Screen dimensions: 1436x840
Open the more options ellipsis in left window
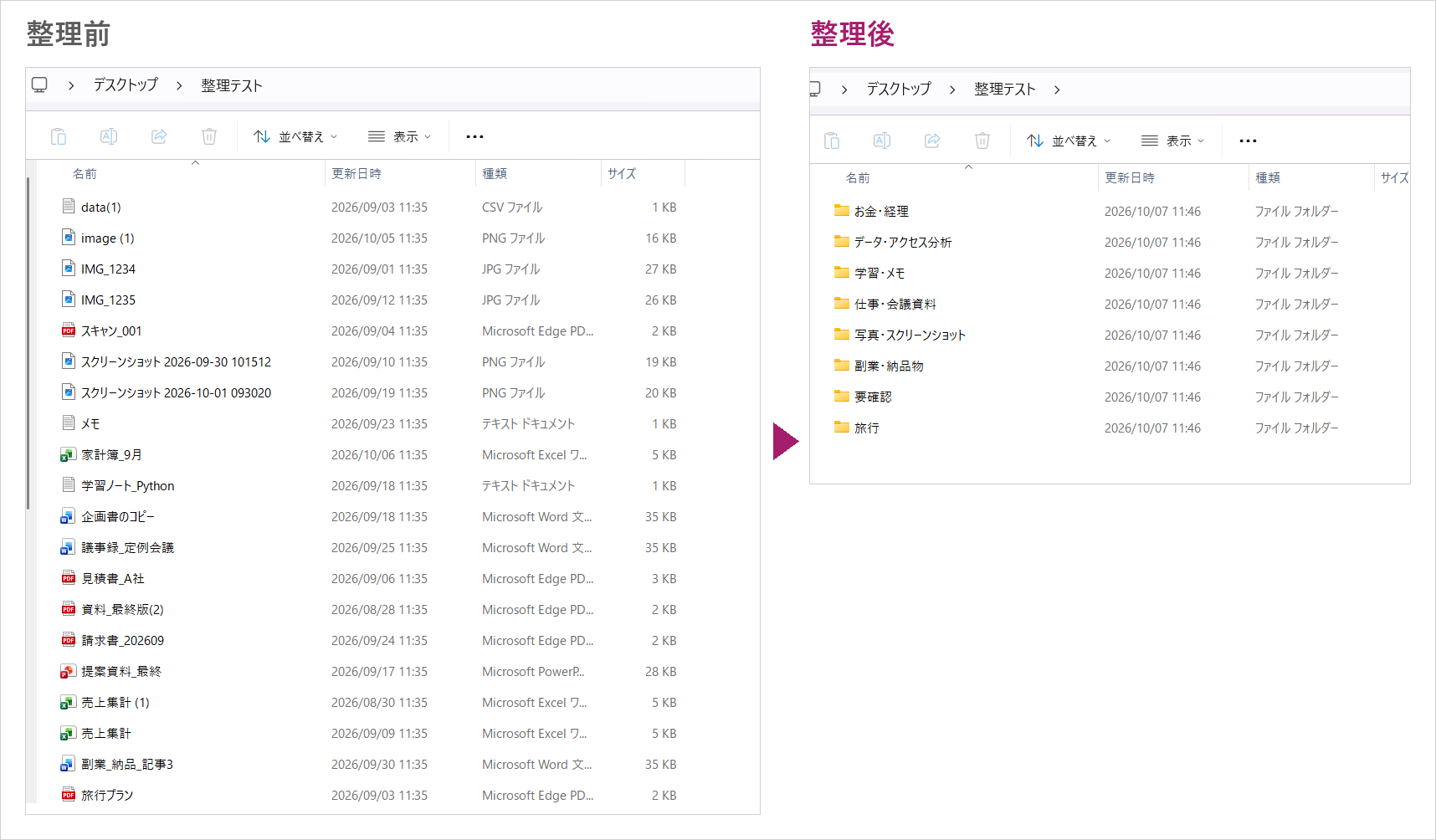[x=474, y=136]
